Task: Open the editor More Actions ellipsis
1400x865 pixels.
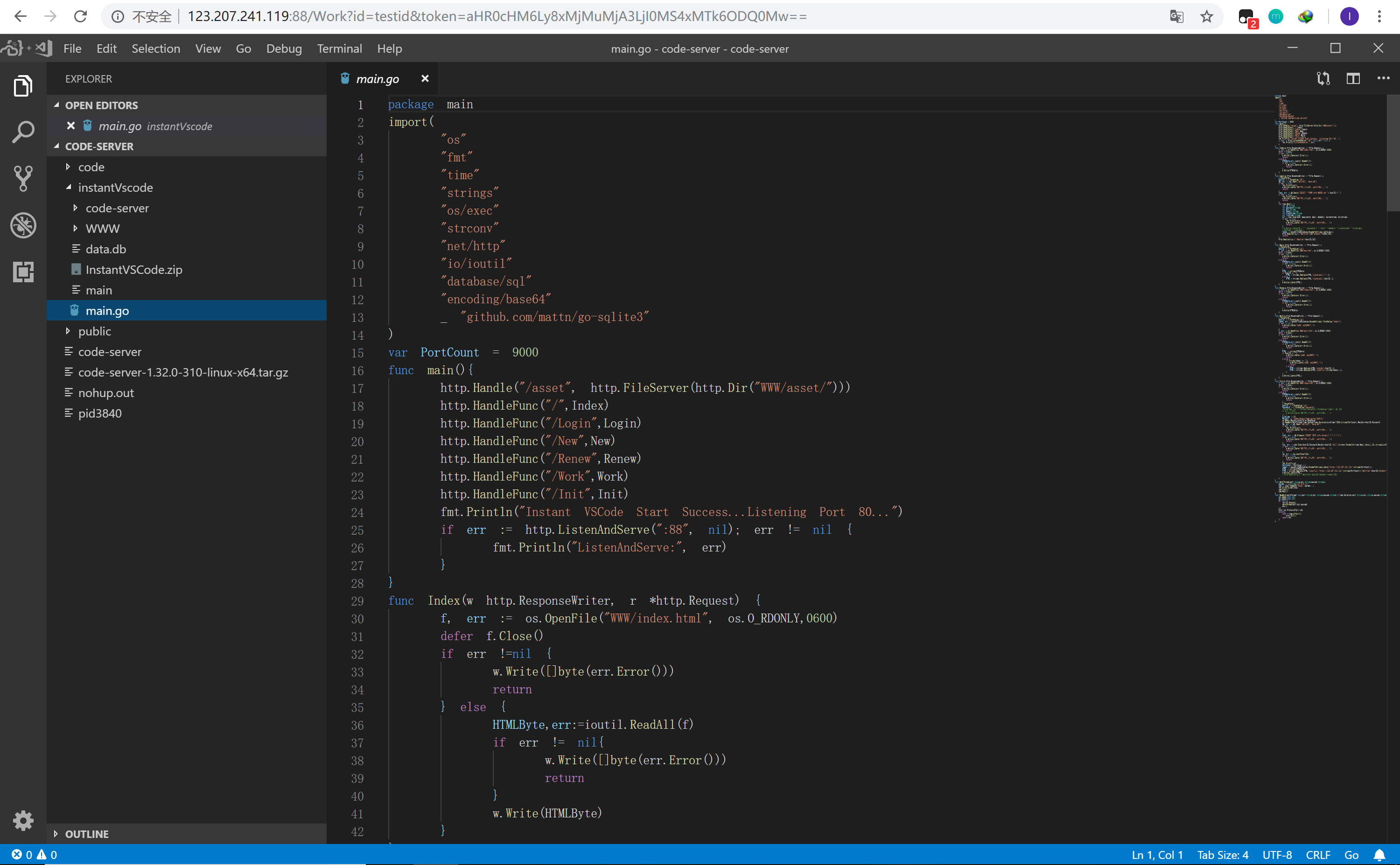Action: click(x=1383, y=78)
